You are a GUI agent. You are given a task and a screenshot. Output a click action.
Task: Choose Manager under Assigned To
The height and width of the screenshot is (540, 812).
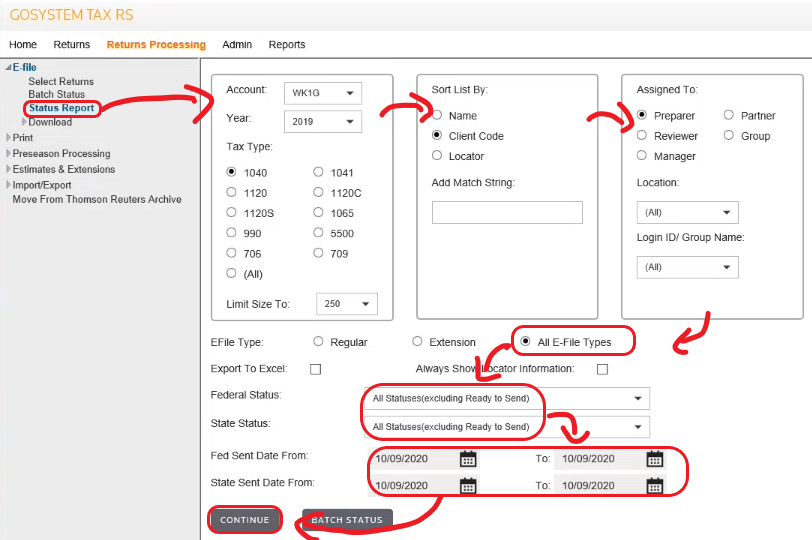click(642, 155)
